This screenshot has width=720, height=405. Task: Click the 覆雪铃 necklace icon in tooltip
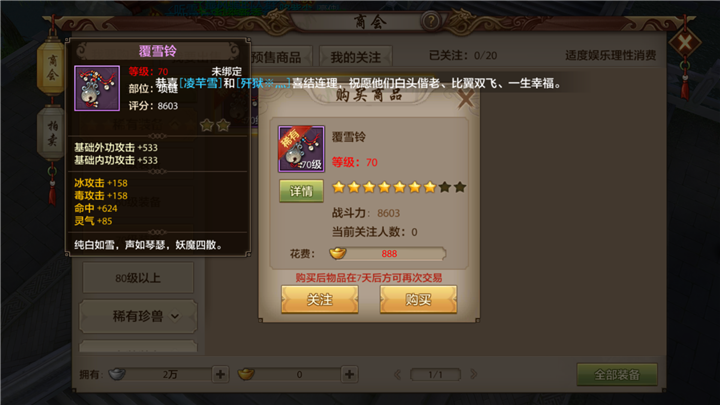coord(97,88)
